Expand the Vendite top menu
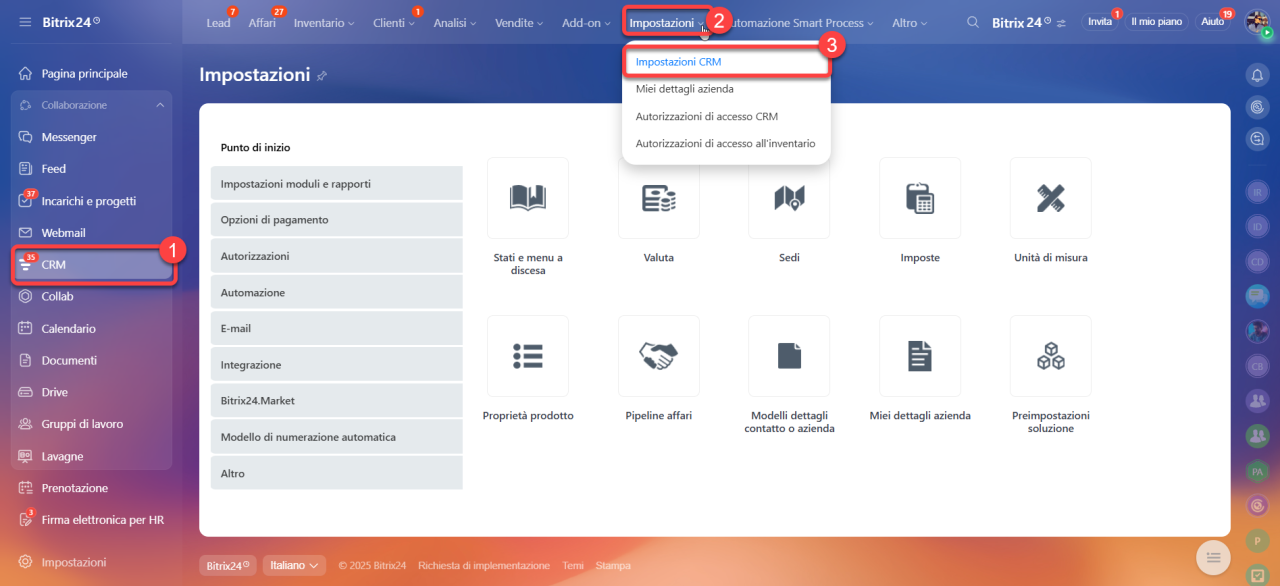This screenshot has width=1280, height=586. pyautogui.click(x=520, y=23)
